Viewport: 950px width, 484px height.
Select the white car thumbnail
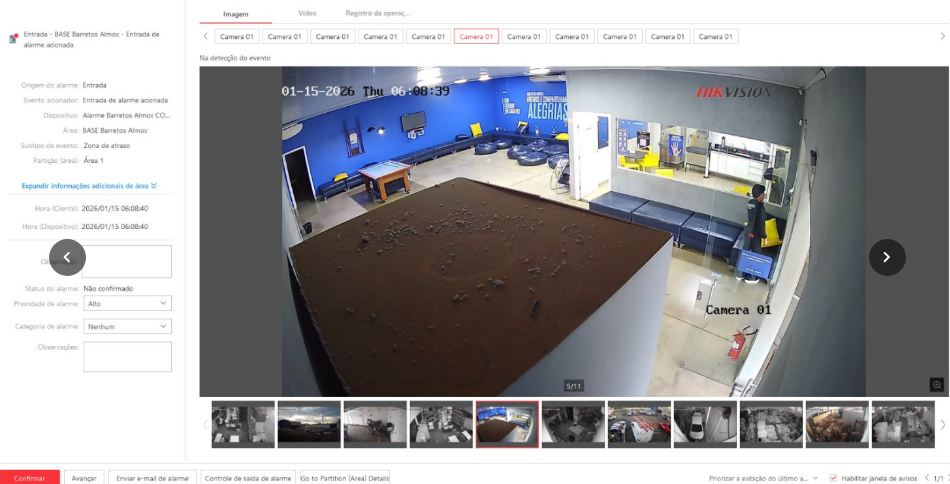click(x=705, y=424)
